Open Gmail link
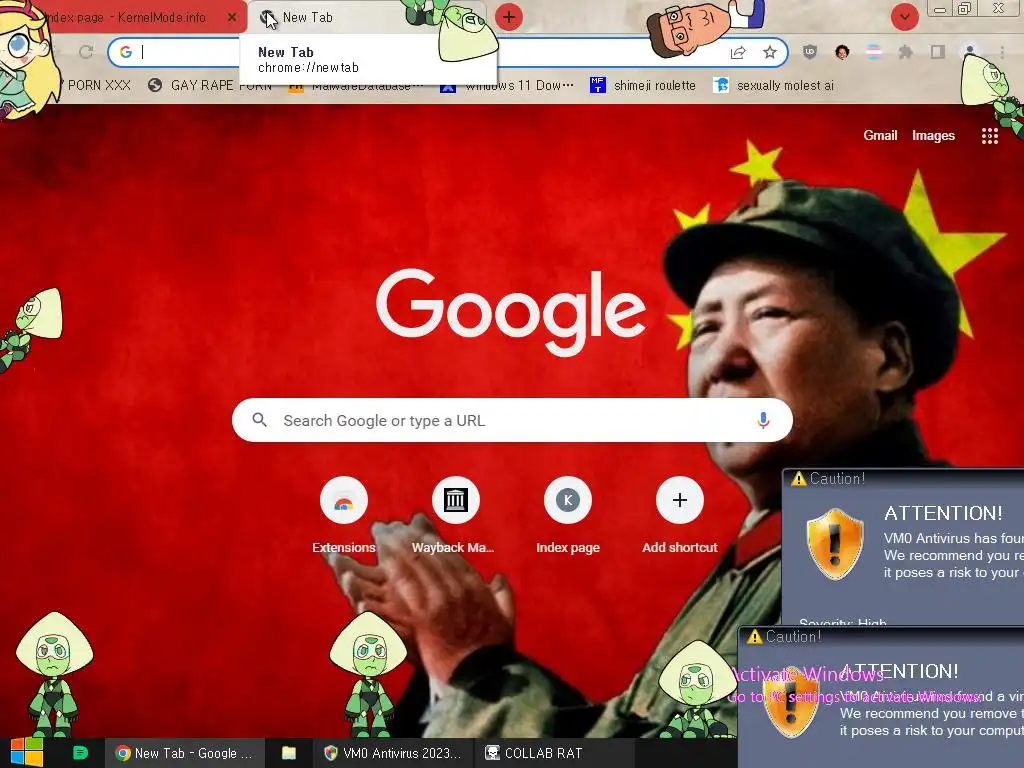Image resolution: width=1024 pixels, height=768 pixels. tap(880, 136)
